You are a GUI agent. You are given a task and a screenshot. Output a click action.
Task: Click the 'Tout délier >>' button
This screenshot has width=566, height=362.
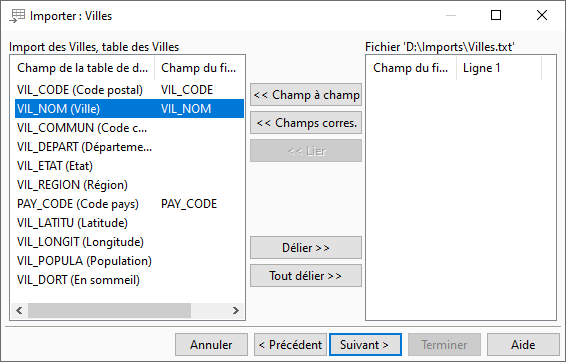[x=306, y=276]
